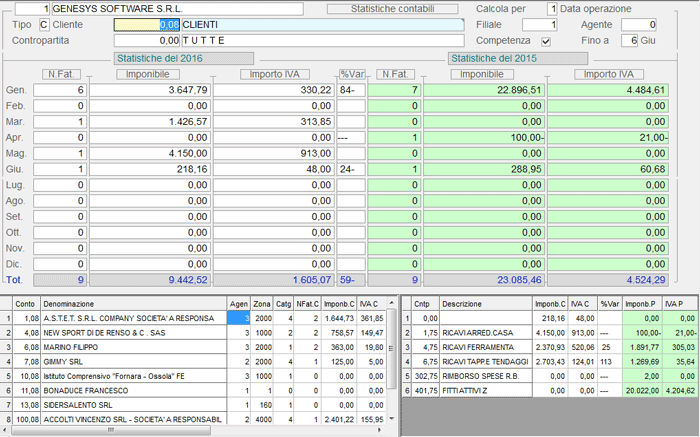Click 2016 total imponibile 9.442,52

click(x=150, y=280)
